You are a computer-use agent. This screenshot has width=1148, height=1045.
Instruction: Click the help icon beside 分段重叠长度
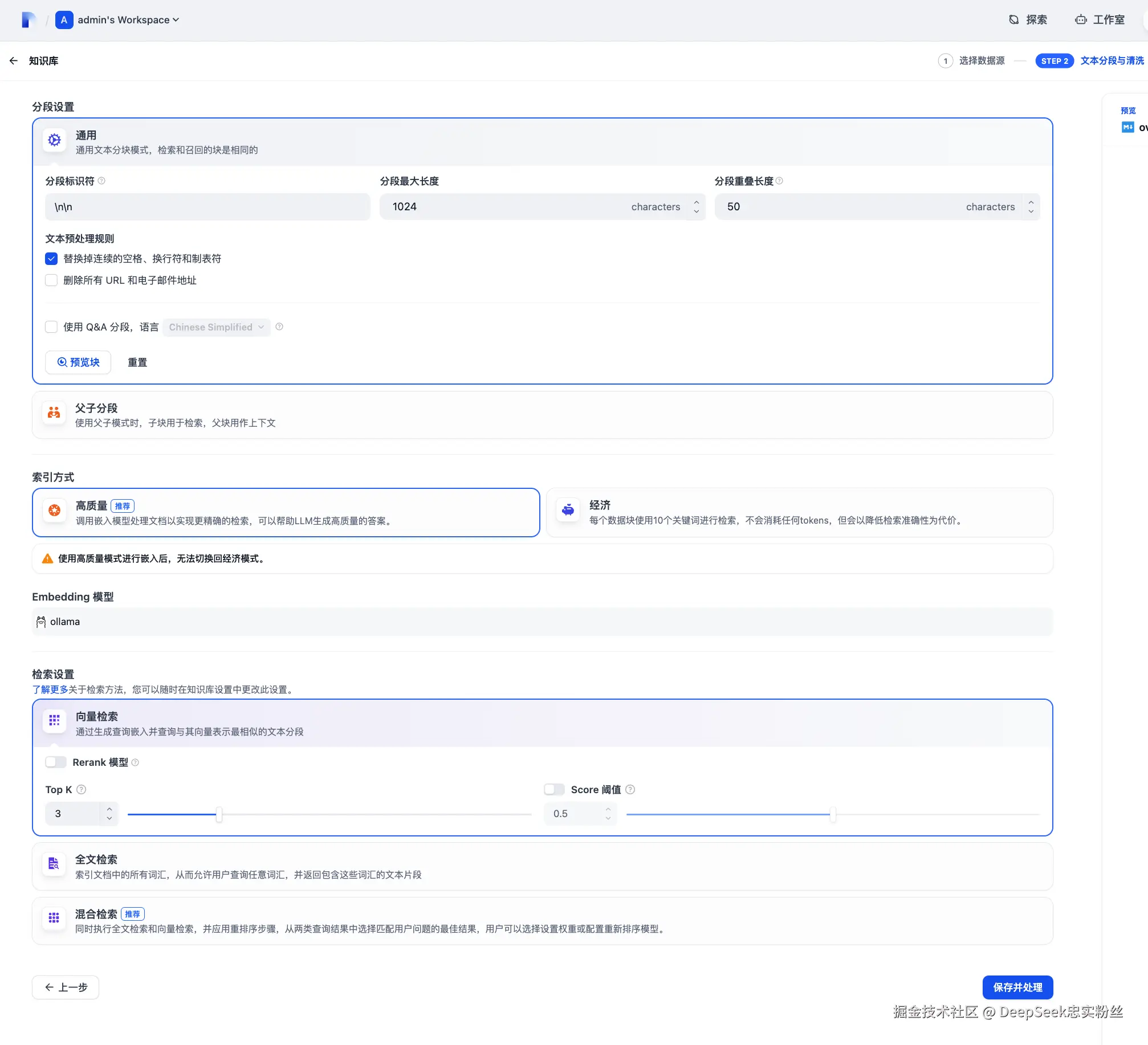point(779,181)
